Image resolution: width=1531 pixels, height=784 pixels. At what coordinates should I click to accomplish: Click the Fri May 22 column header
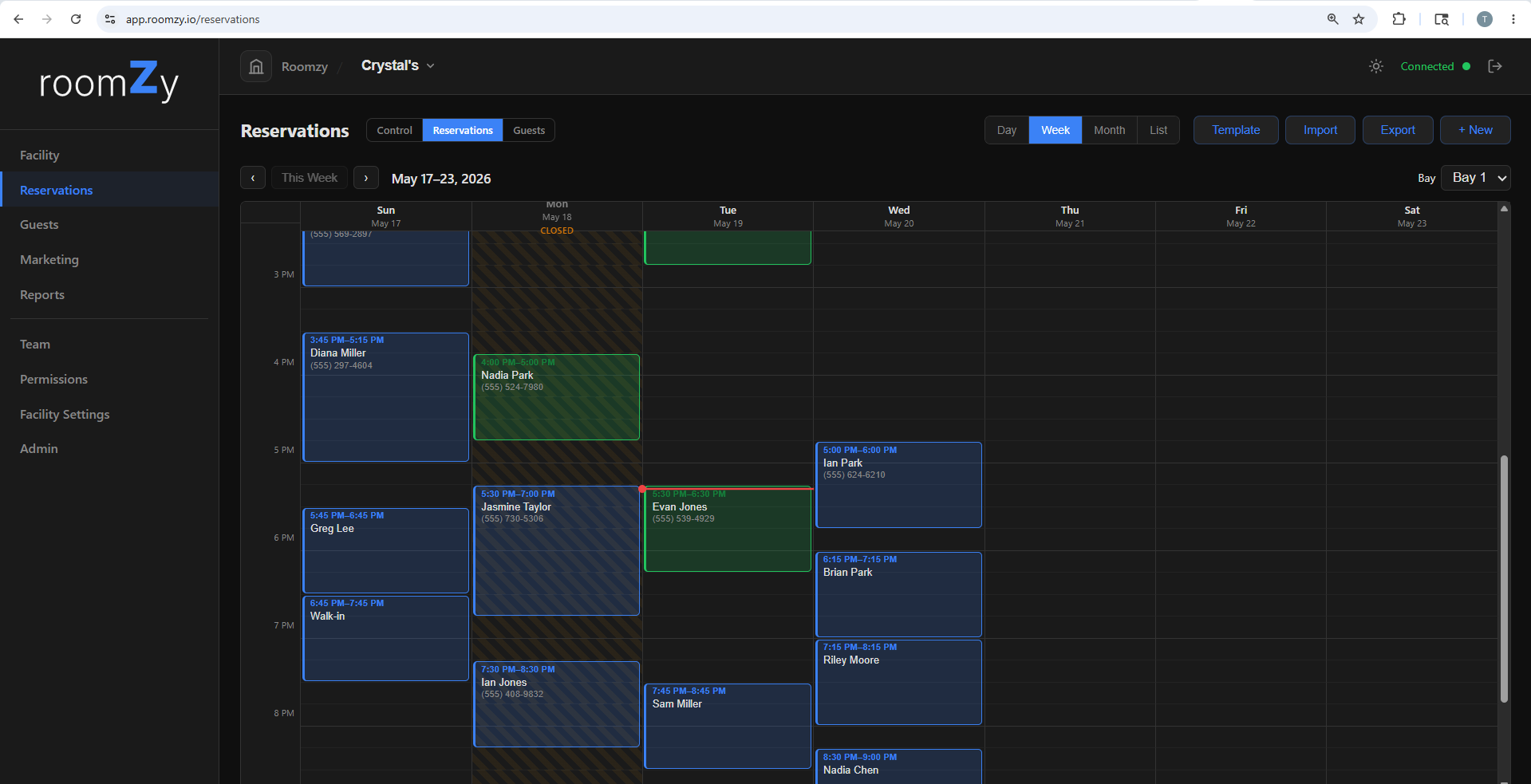[x=1241, y=216]
